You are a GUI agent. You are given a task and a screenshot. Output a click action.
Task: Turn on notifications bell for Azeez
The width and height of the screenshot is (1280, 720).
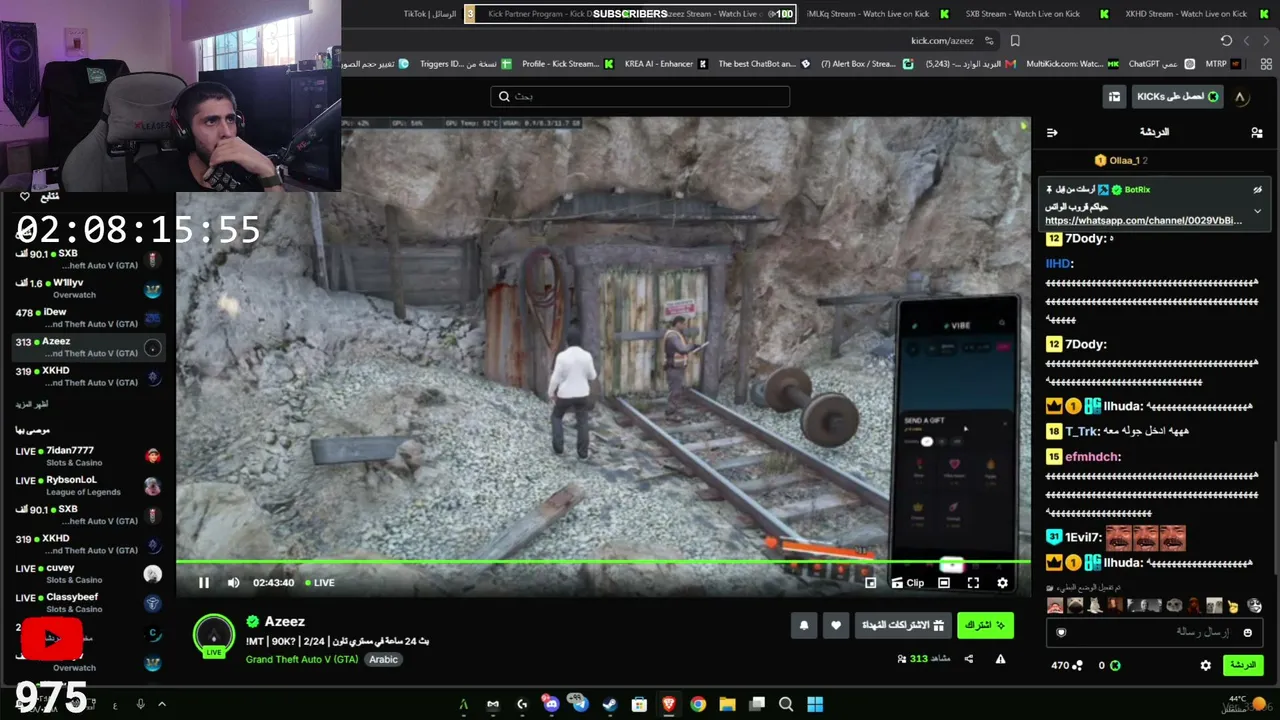click(x=804, y=625)
